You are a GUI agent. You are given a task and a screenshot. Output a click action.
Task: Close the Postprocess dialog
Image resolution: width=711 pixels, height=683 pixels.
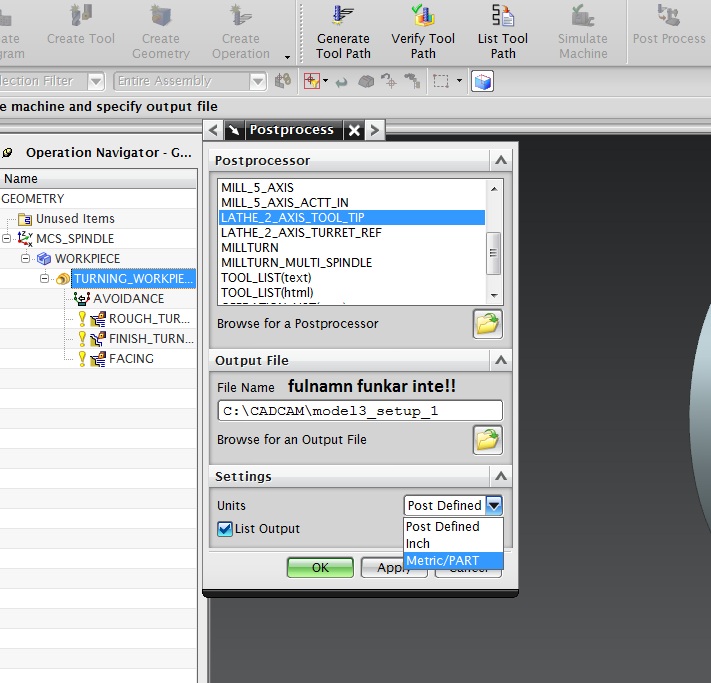[x=354, y=131]
